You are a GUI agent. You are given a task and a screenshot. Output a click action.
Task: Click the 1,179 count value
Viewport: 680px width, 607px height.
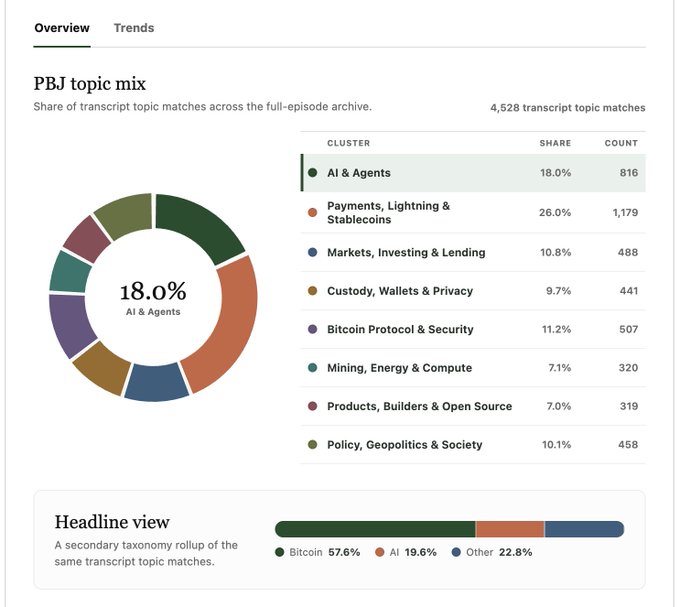(625, 212)
